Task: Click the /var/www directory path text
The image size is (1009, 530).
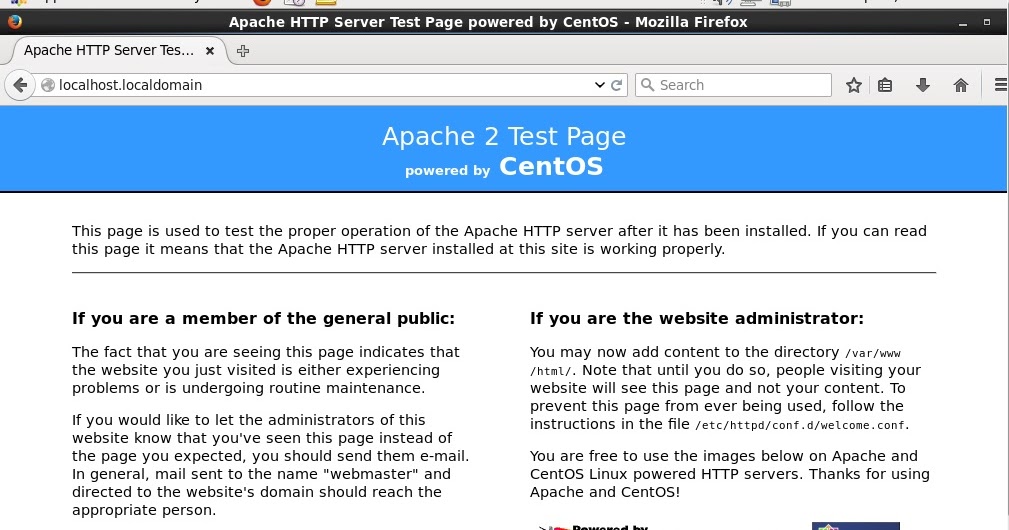Action: pyautogui.click(x=873, y=353)
